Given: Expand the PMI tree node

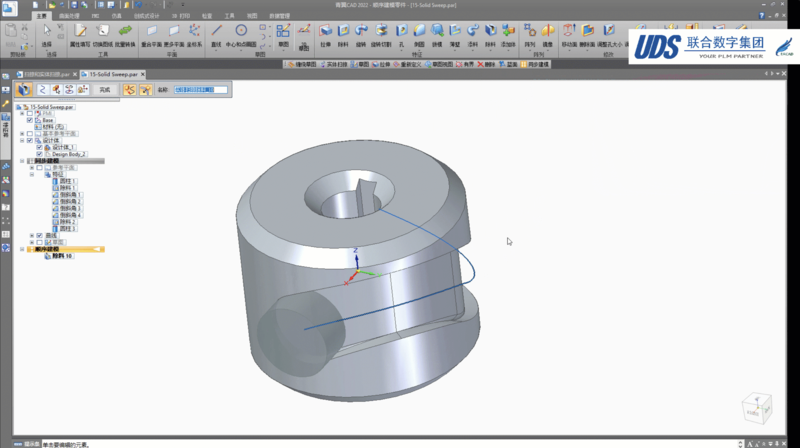Looking at the screenshot, I should click(x=22, y=113).
